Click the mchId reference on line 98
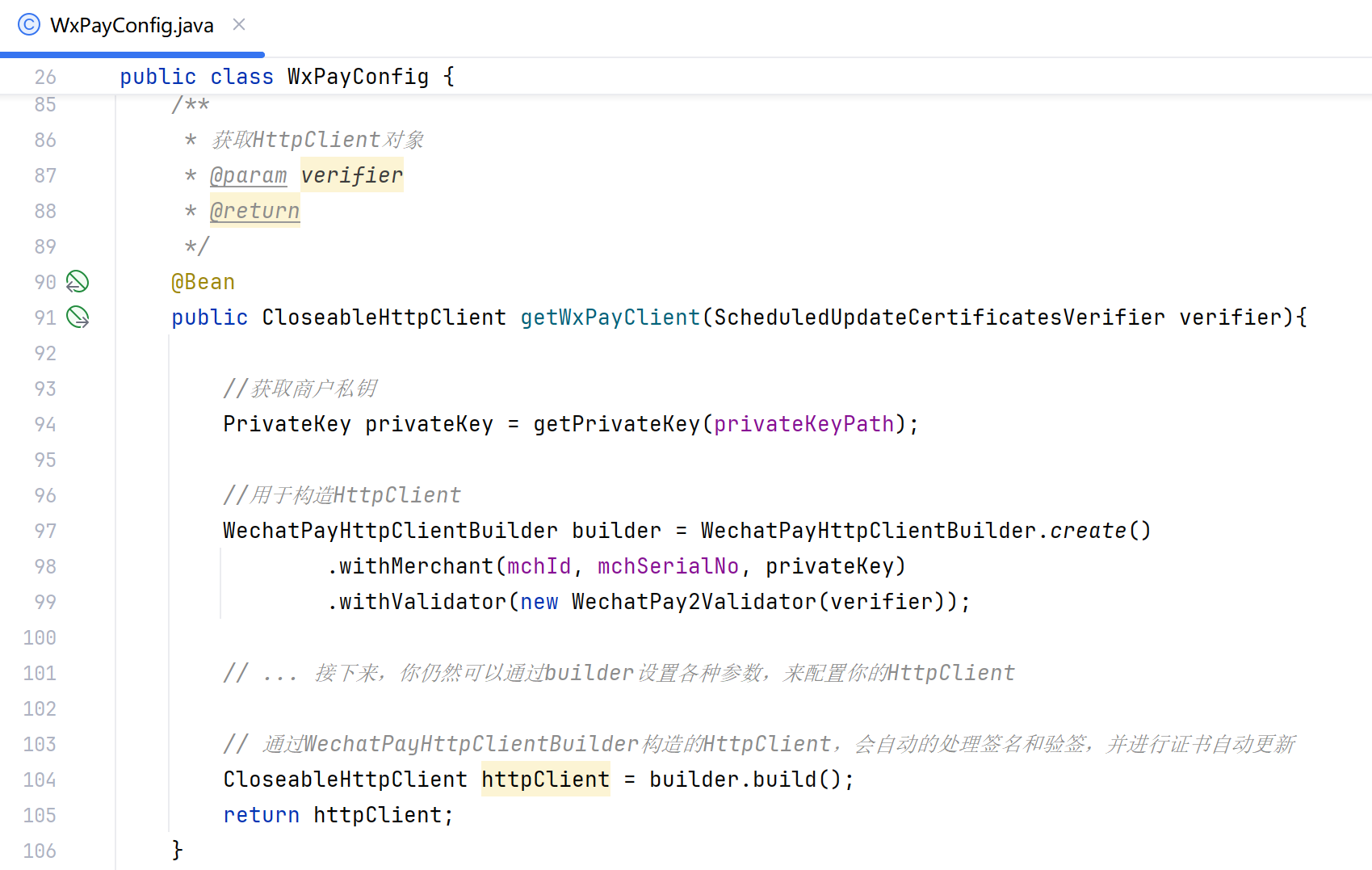The image size is (1372, 870). click(x=539, y=565)
